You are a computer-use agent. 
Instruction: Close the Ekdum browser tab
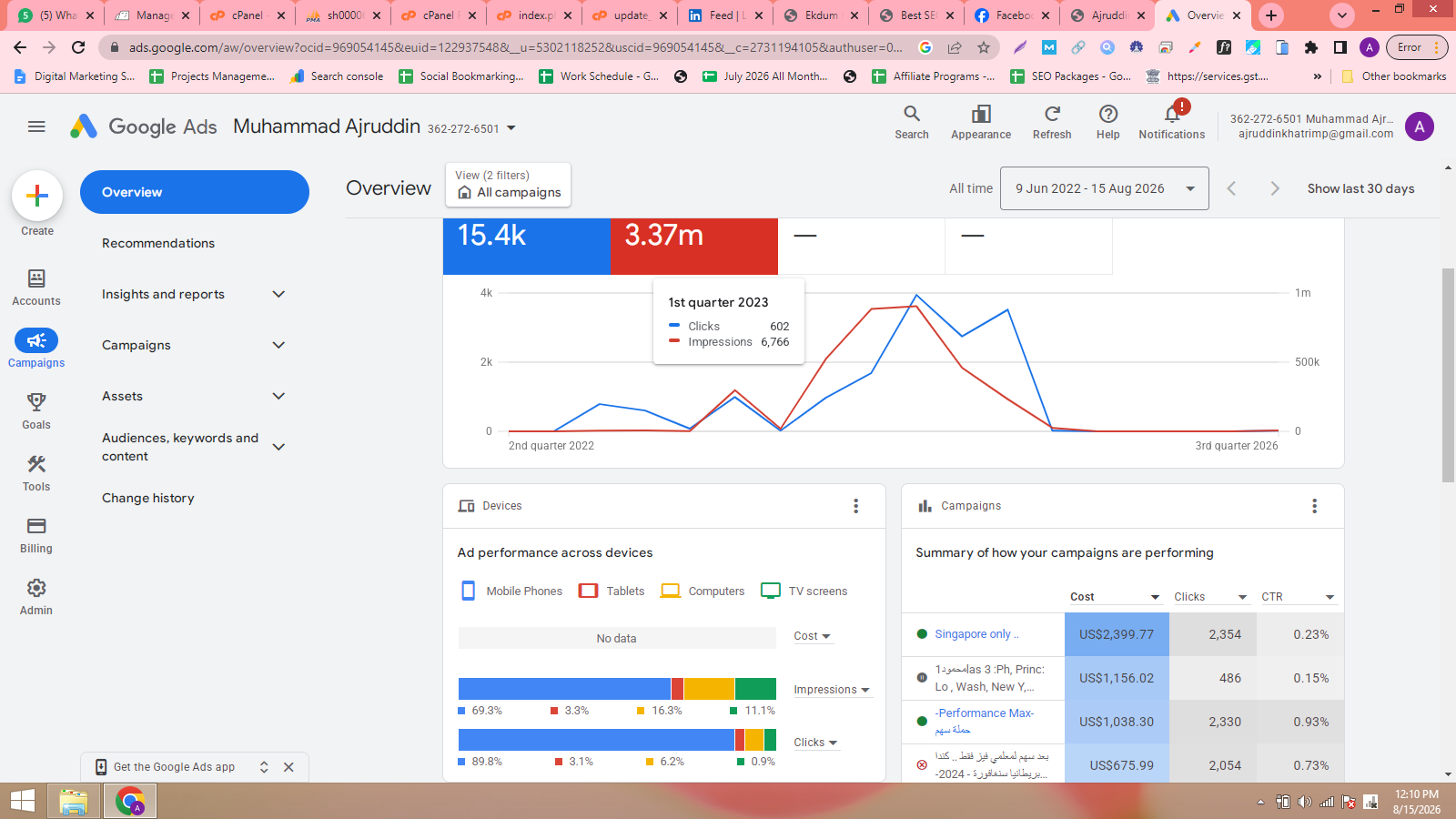pyautogui.click(x=854, y=15)
